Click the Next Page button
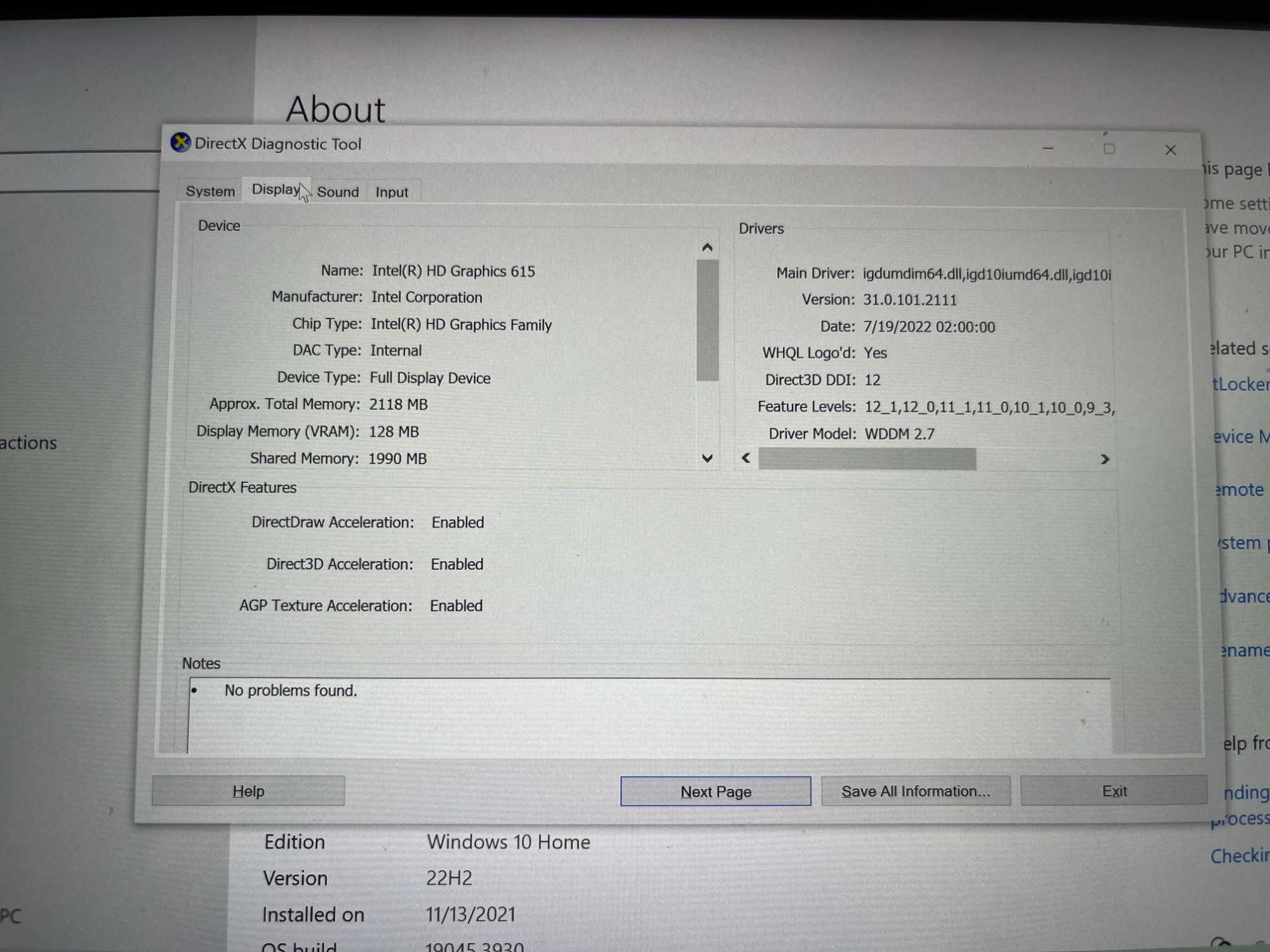 (x=716, y=792)
